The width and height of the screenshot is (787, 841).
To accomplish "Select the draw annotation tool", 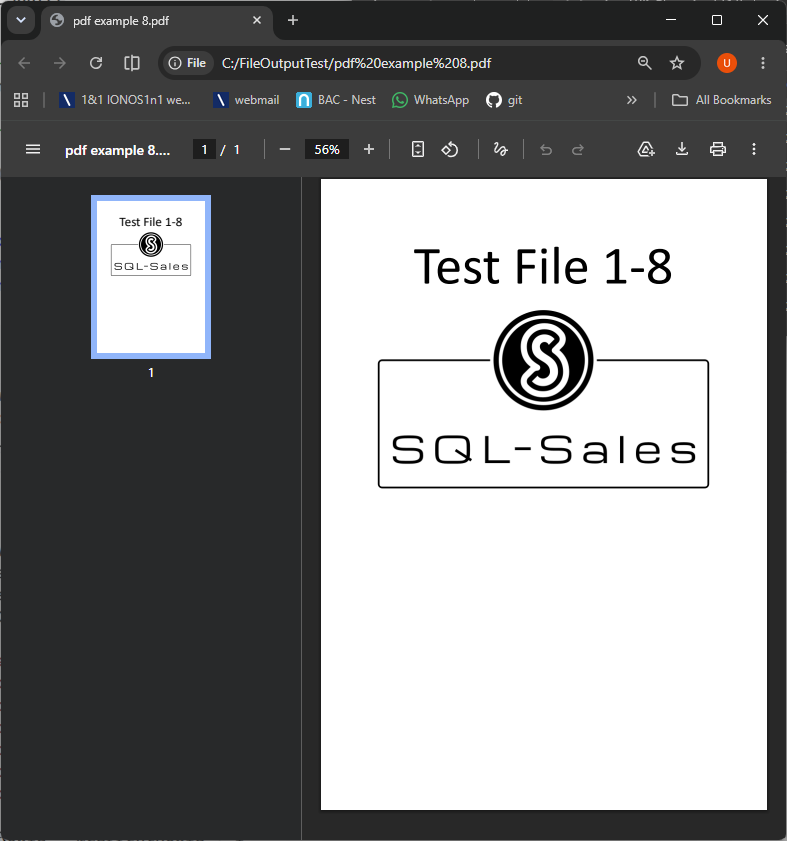I will [501, 150].
